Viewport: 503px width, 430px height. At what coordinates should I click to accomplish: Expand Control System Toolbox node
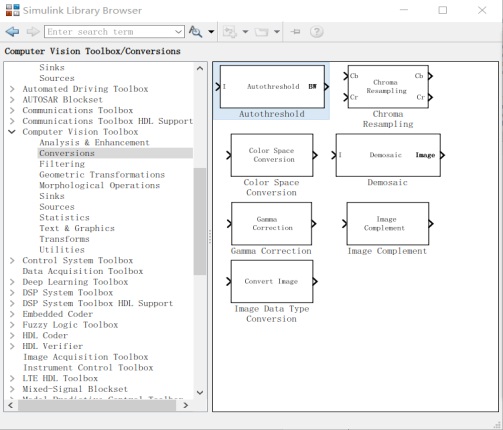(x=12, y=260)
